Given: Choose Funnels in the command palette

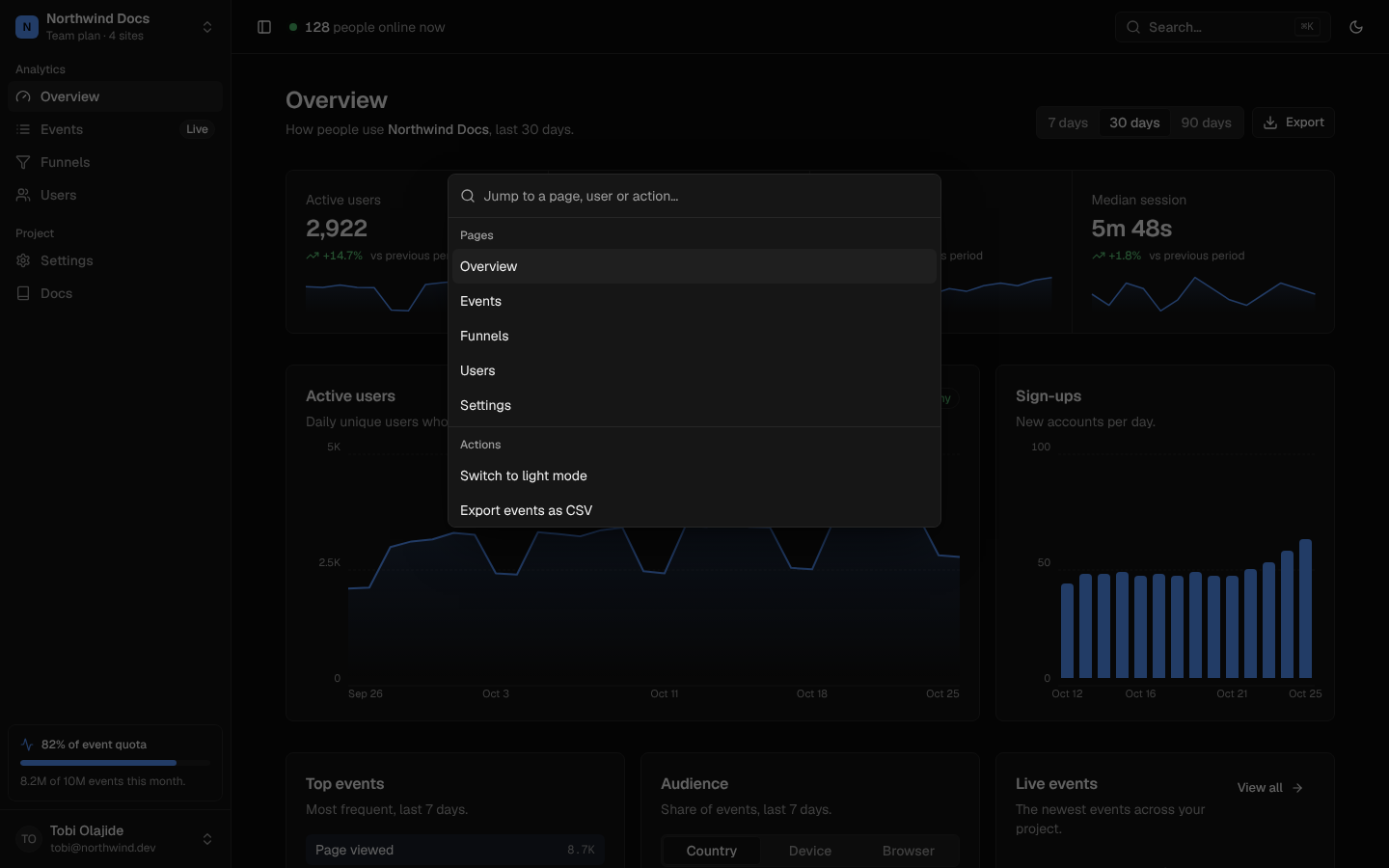Looking at the screenshot, I should point(694,336).
